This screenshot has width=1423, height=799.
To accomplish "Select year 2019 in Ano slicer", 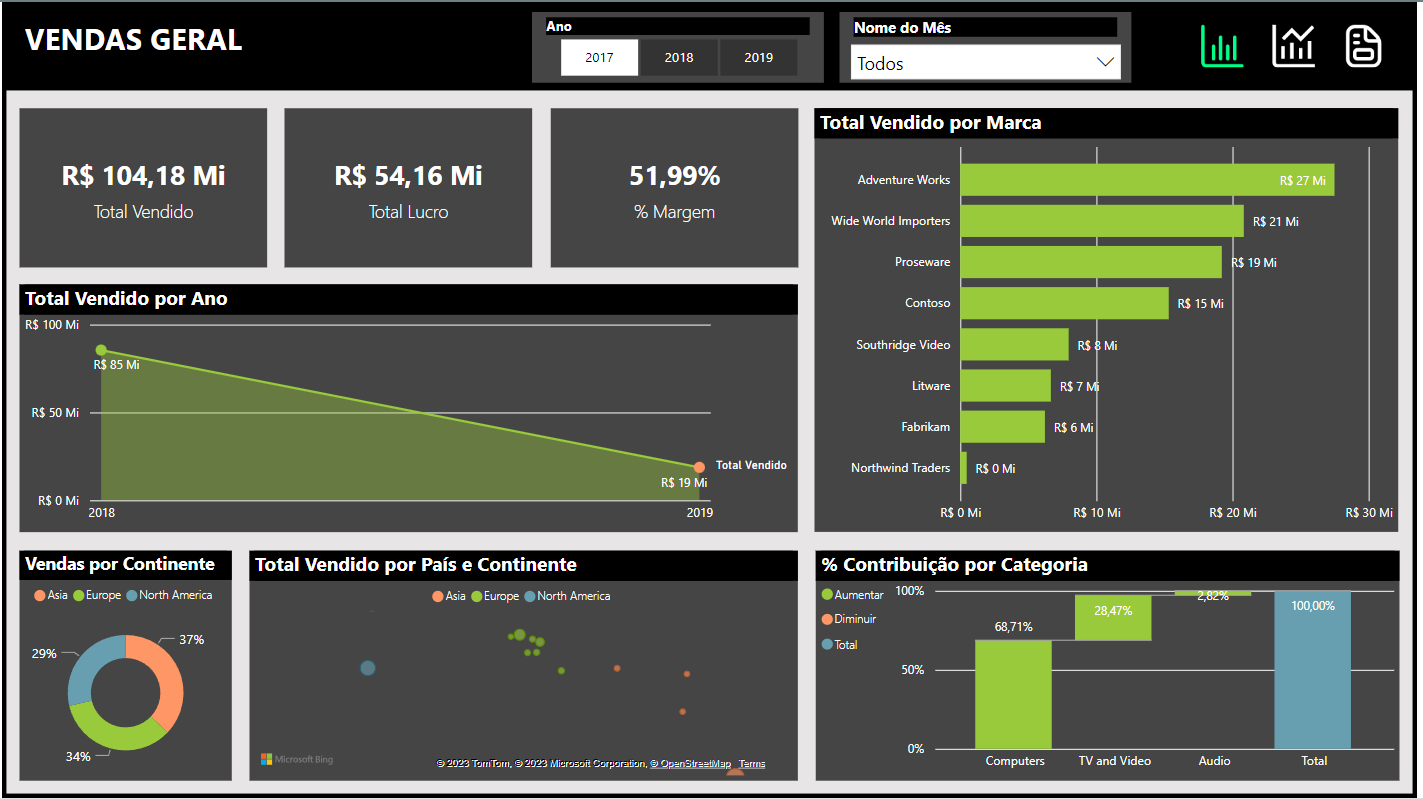I will click(759, 58).
